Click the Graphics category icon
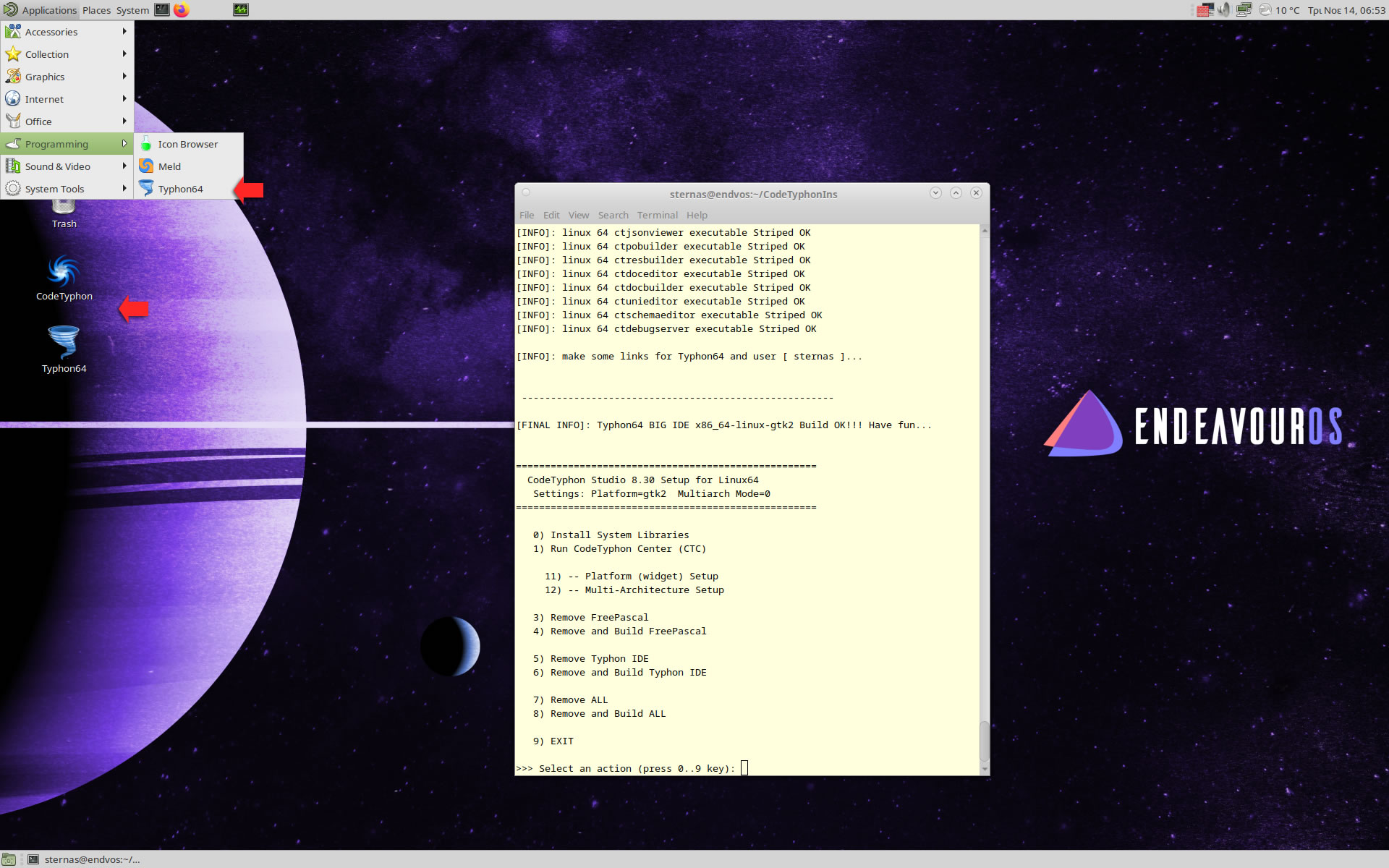This screenshot has width=1389, height=868. pyautogui.click(x=13, y=76)
